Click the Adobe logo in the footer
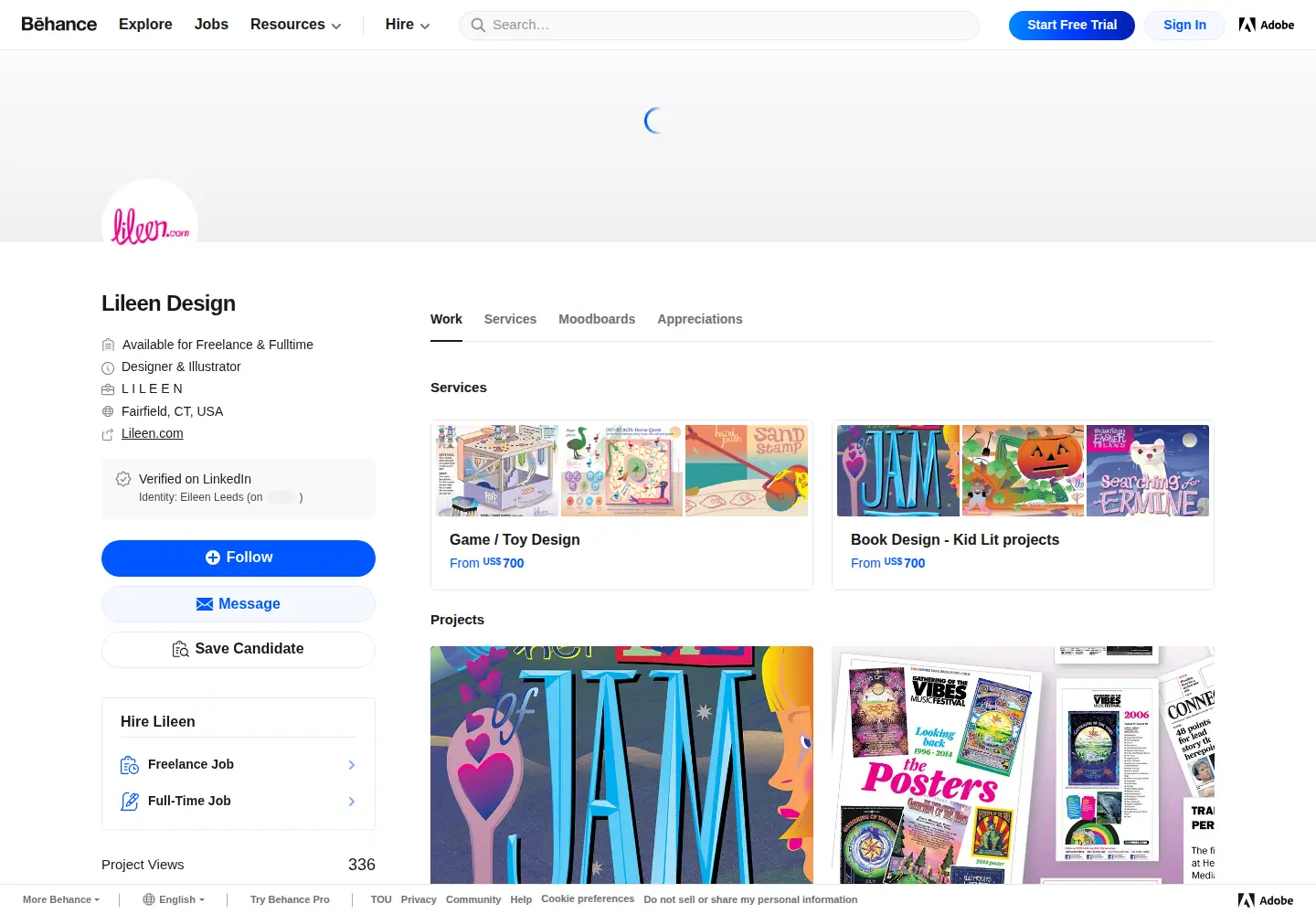Viewport: 1316px width, 914px height. pyautogui.click(x=1266, y=900)
